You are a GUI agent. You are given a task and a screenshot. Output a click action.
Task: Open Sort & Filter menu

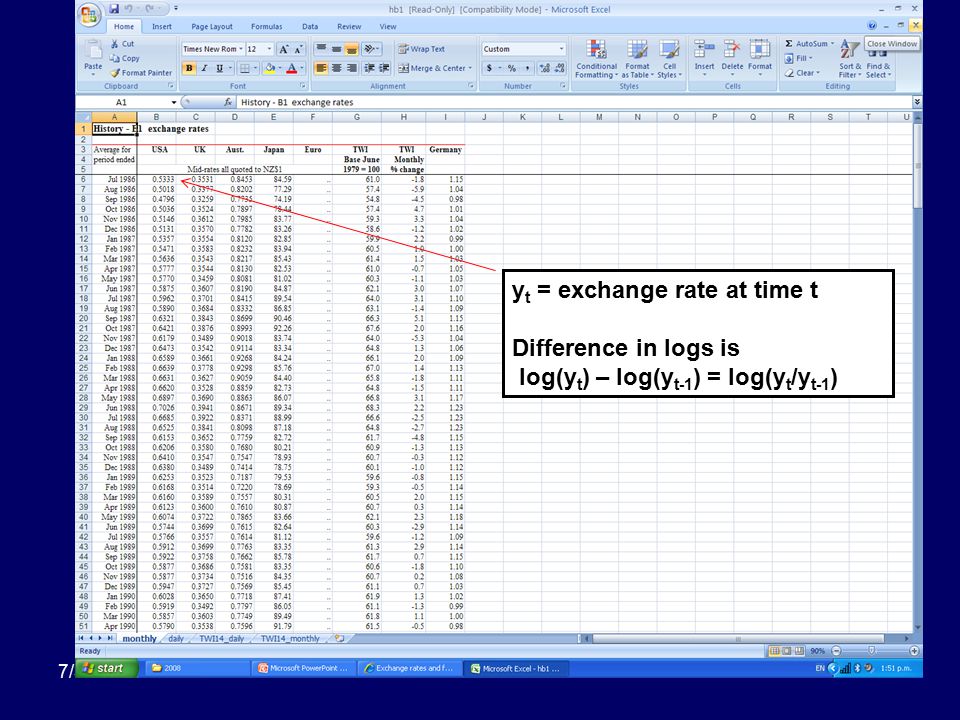(850, 59)
